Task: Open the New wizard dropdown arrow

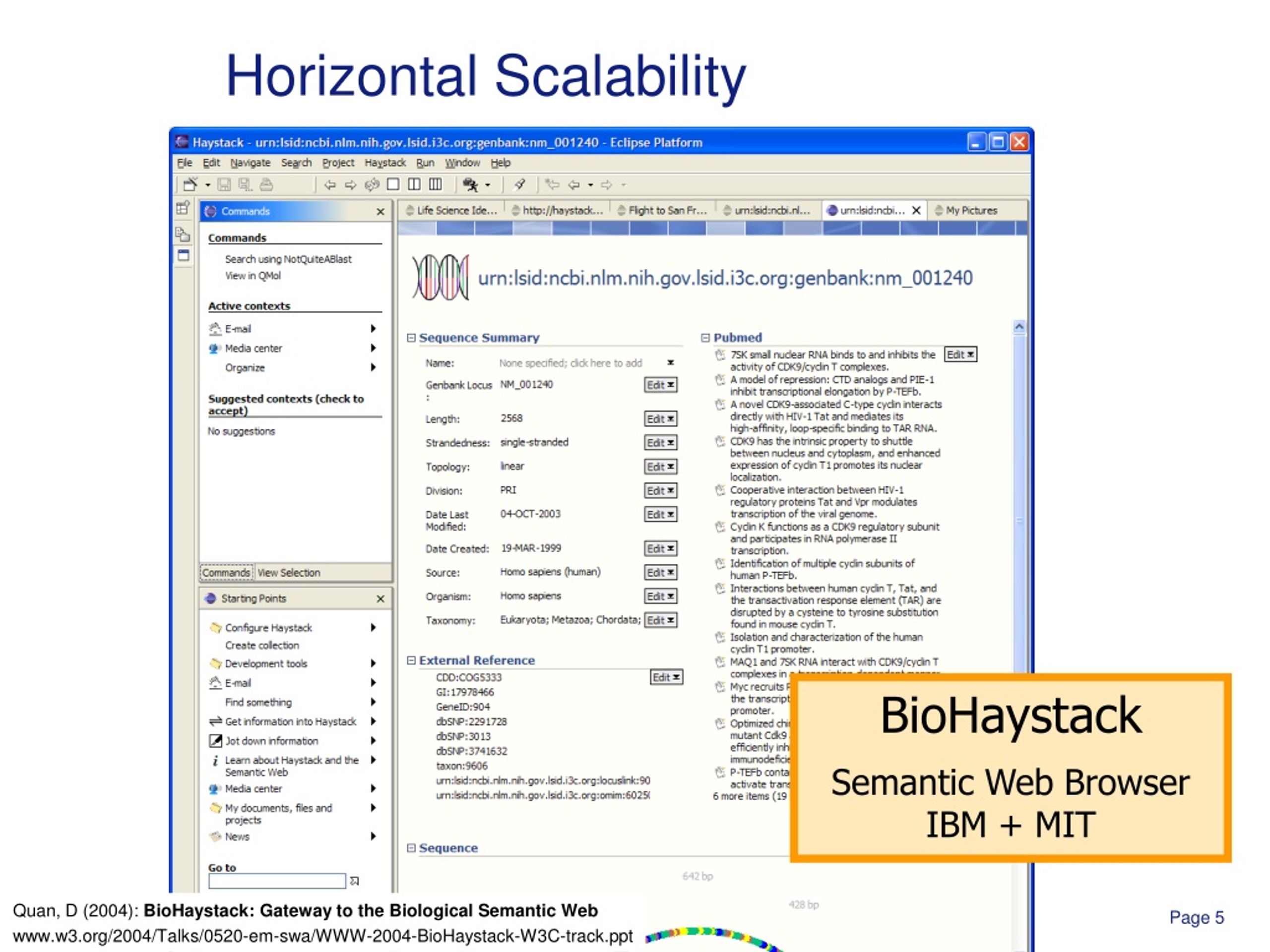Action: pos(207,185)
